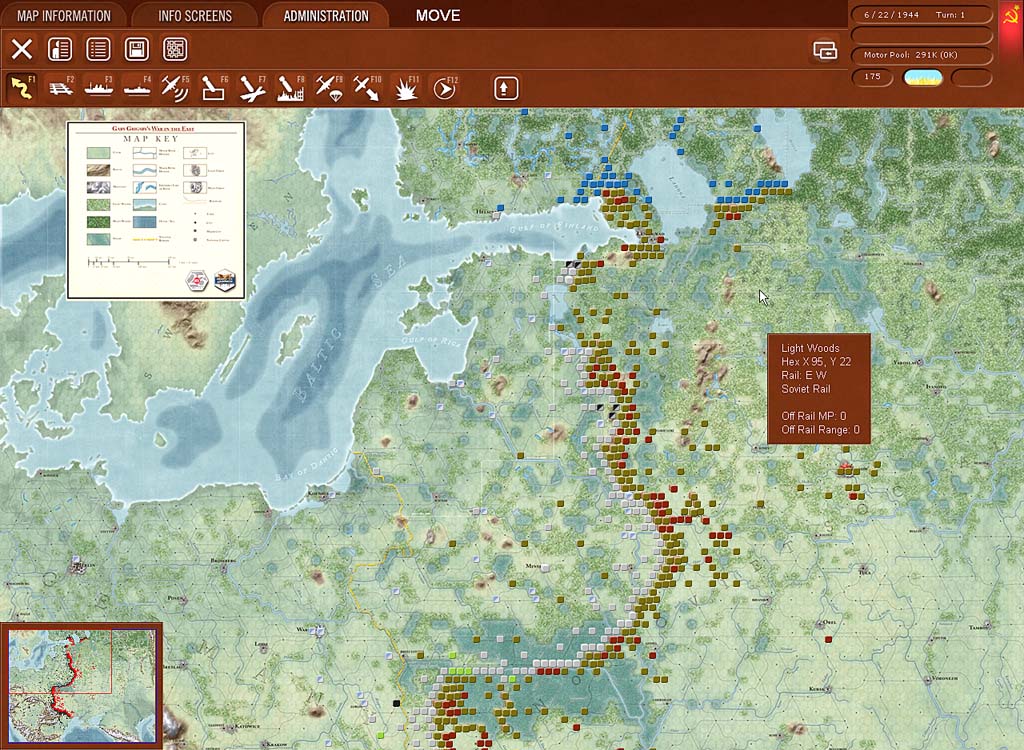Select Bomb unit mode (F6)
The width and height of the screenshot is (1024, 750).
tap(214, 88)
